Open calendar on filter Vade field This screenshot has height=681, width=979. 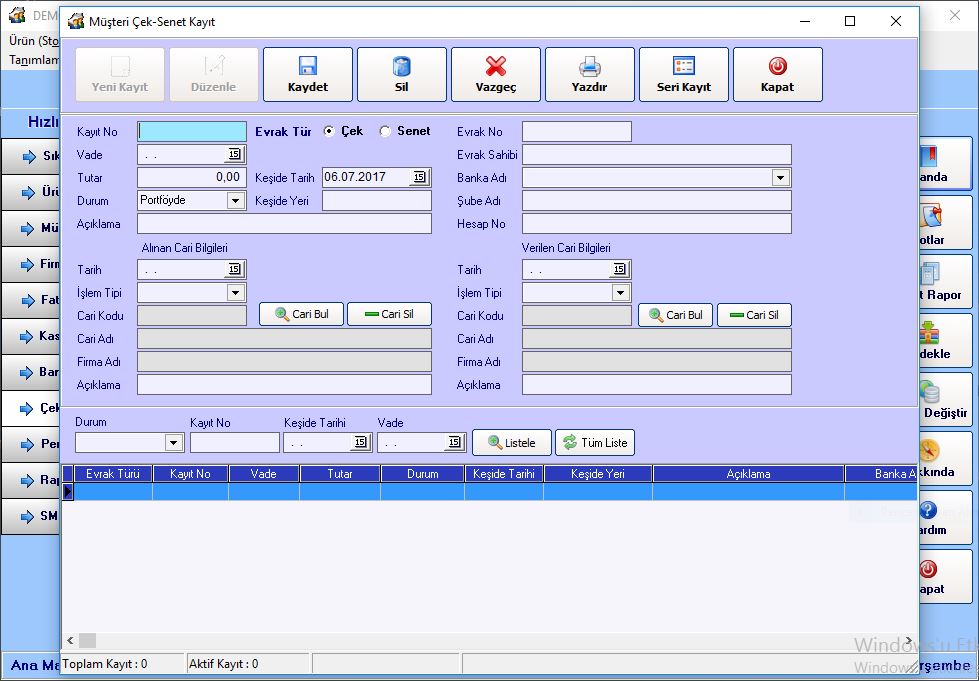point(454,443)
